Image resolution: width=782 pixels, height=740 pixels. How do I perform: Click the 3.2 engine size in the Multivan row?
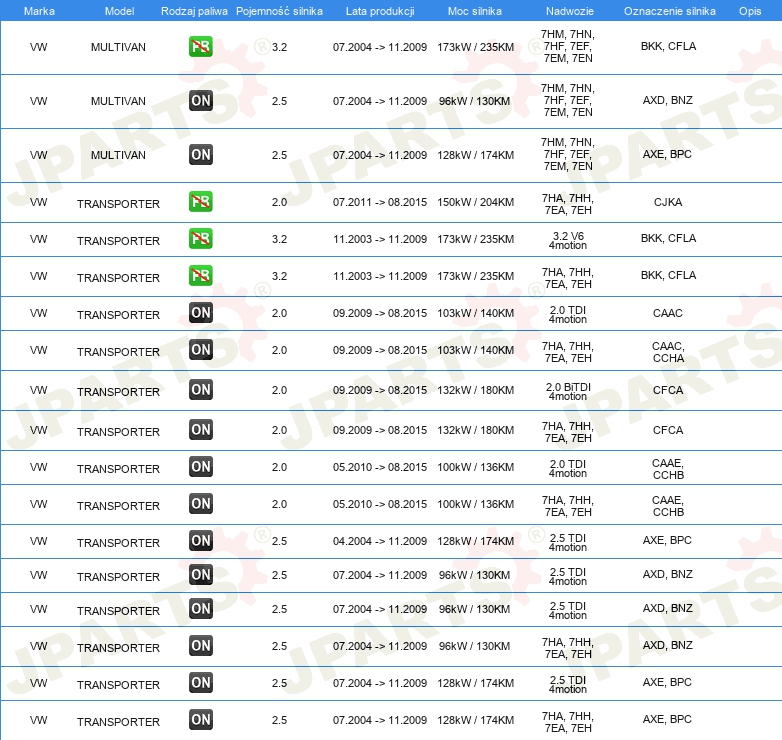coord(279,47)
